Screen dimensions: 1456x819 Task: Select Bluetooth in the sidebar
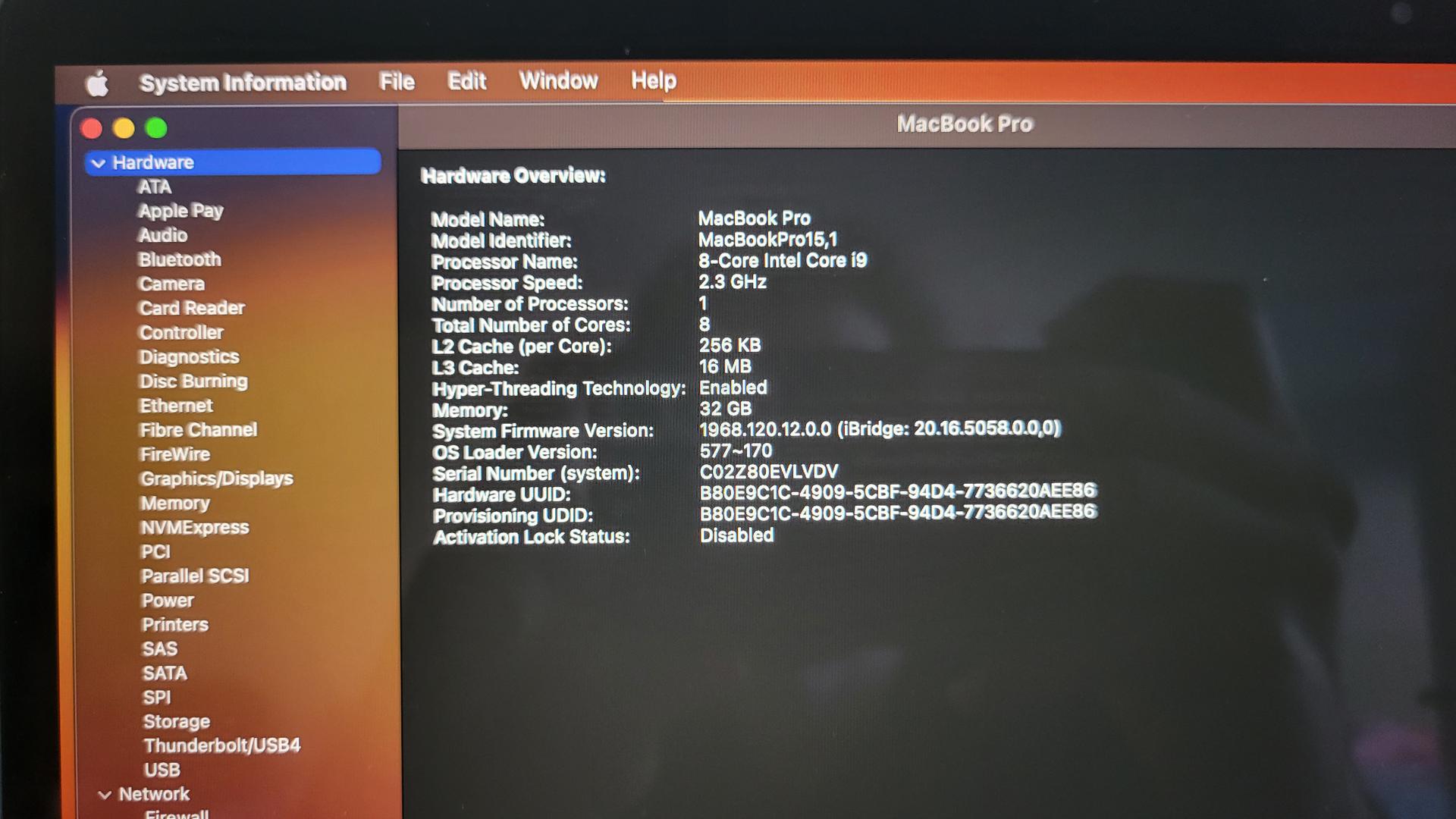pos(180,259)
